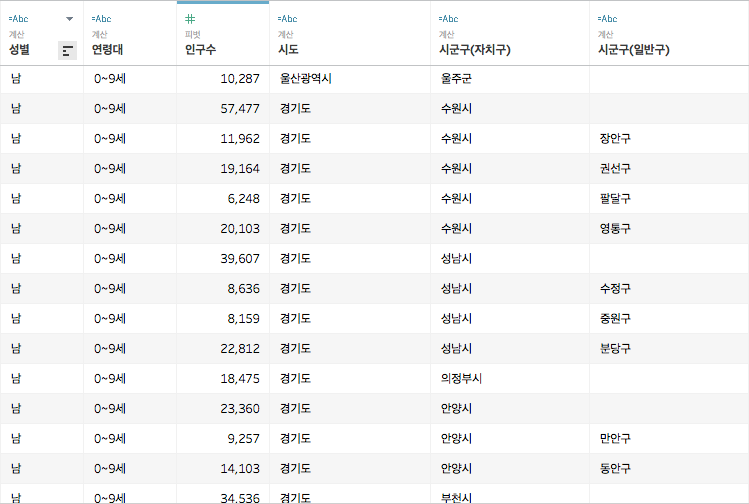Click the population value 8,159
The height and width of the screenshot is (504, 749).
[x=243, y=319]
